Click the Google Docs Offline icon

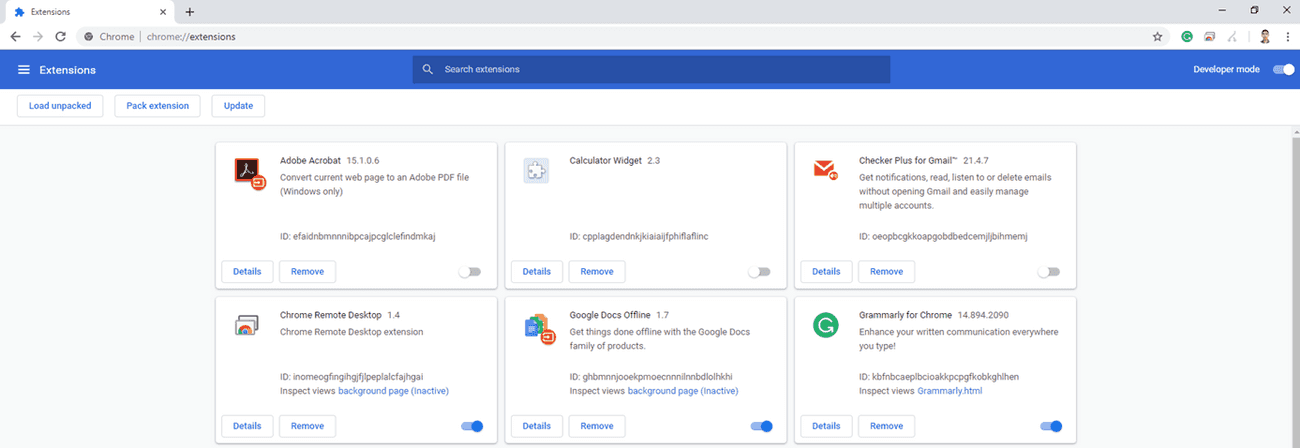coord(539,328)
